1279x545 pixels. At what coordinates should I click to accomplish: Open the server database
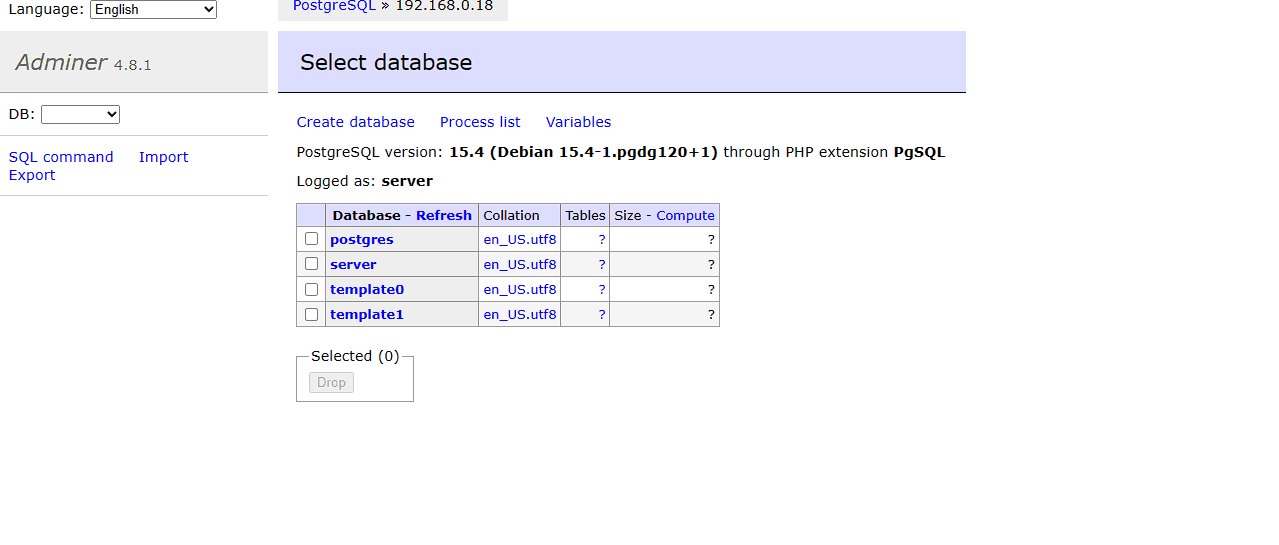pyautogui.click(x=353, y=264)
